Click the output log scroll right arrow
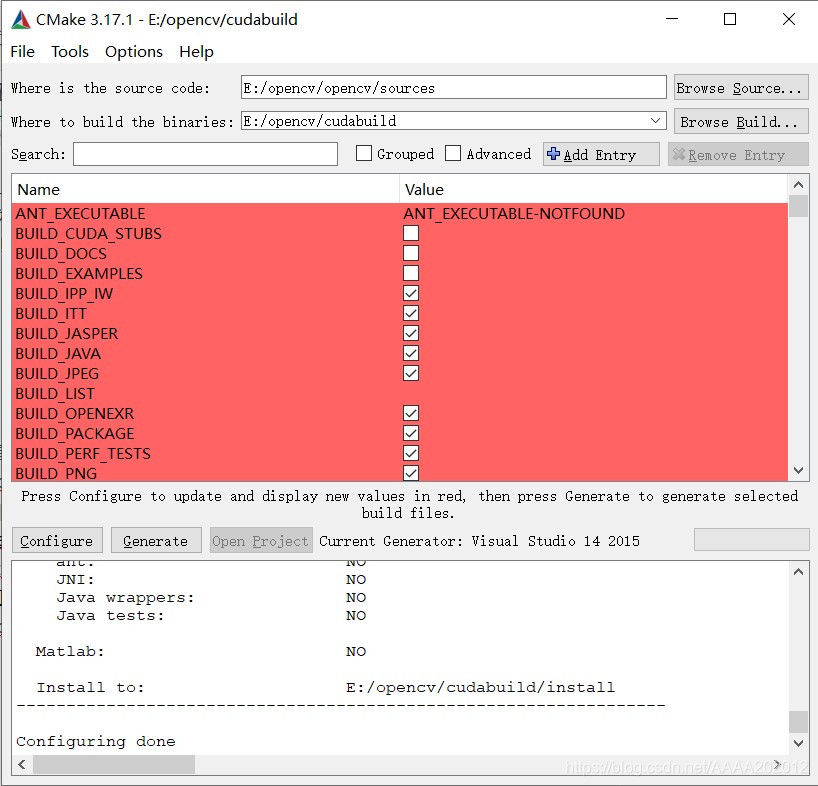The height and width of the screenshot is (786, 818). (778, 765)
